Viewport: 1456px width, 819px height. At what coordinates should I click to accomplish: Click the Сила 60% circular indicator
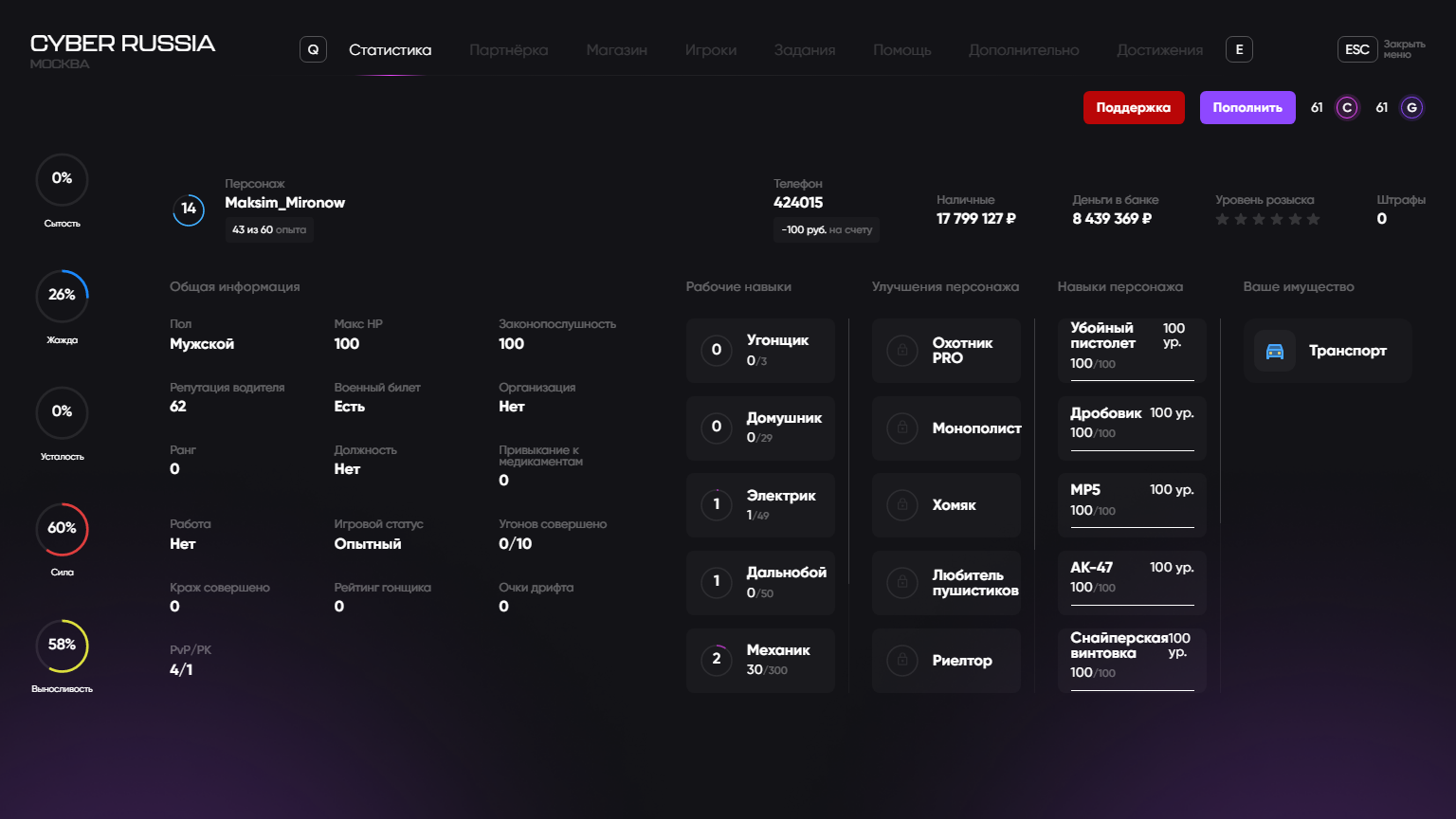pos(62,529)
